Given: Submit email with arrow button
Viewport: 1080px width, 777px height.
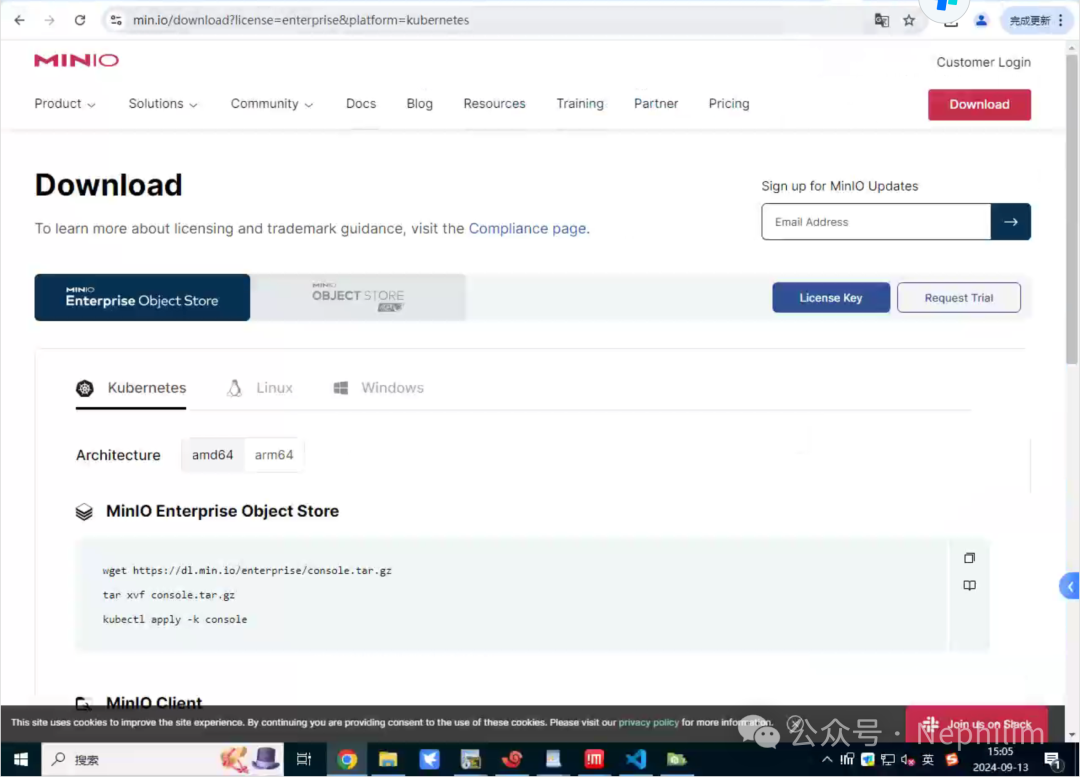Looking at the screenshot, I should coord(1010,222).
